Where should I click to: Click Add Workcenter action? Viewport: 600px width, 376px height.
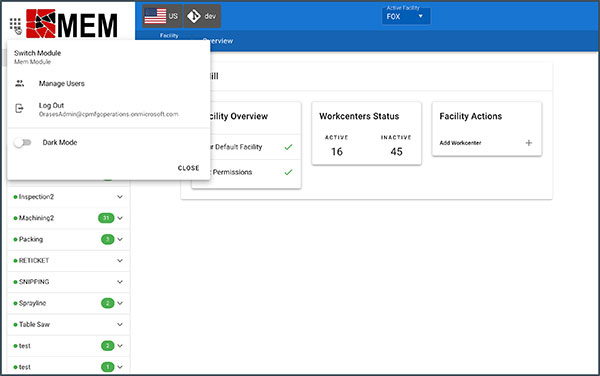[x=486, y=143]
